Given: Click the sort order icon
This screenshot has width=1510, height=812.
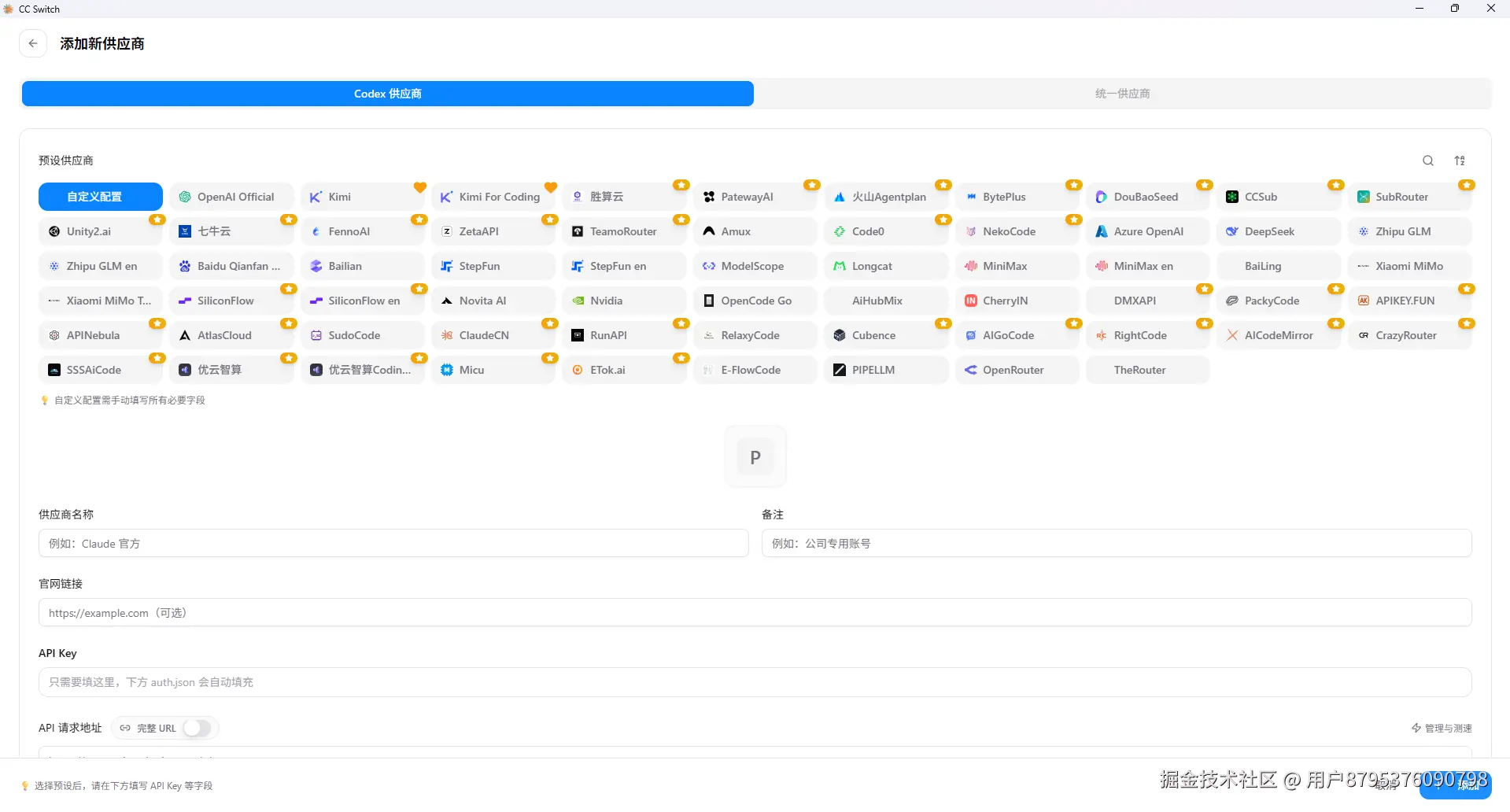Looking at the screenshot, I should pos(1460,161).
